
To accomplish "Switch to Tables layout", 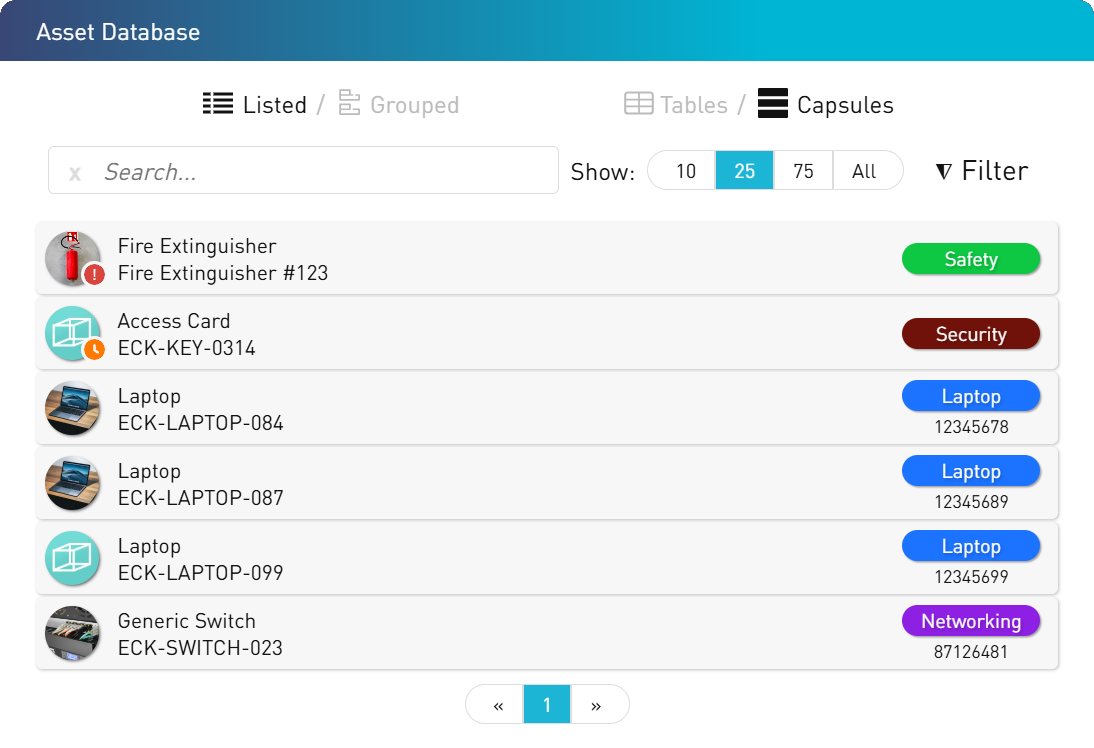I will click(x=693, y=105).
